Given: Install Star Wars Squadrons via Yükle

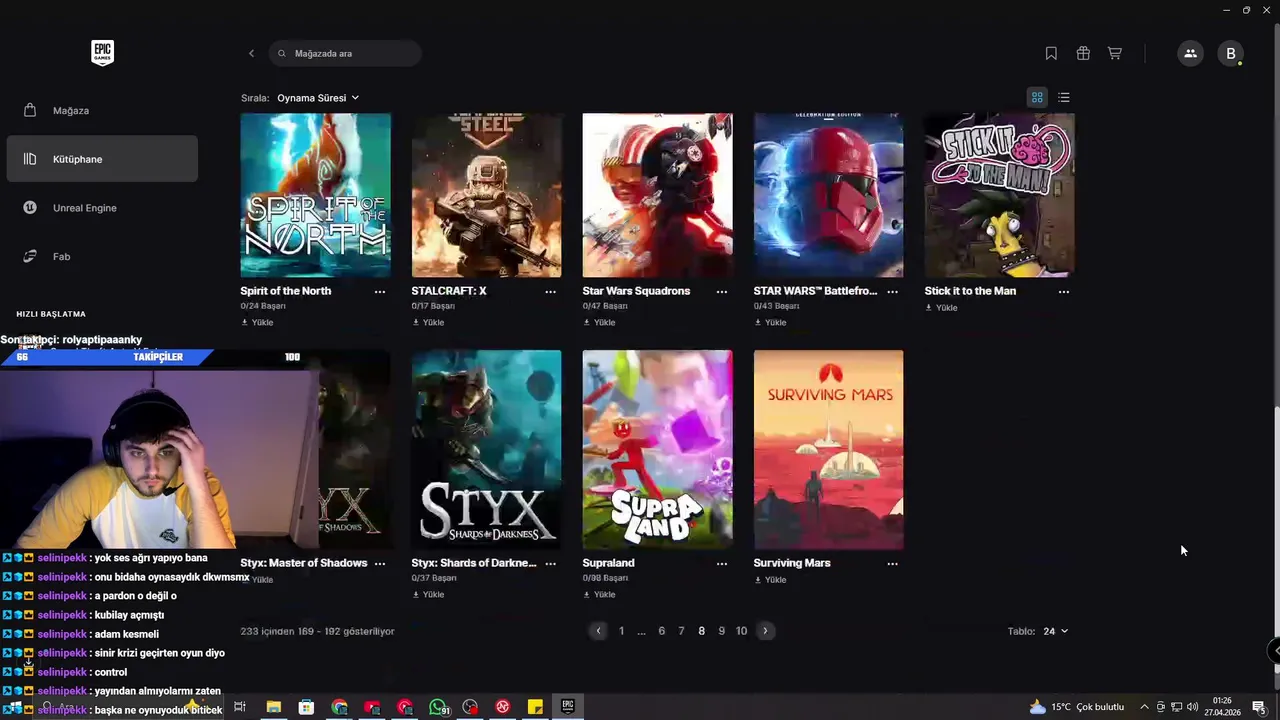Looking at the screenshot, I should point(599,322).
